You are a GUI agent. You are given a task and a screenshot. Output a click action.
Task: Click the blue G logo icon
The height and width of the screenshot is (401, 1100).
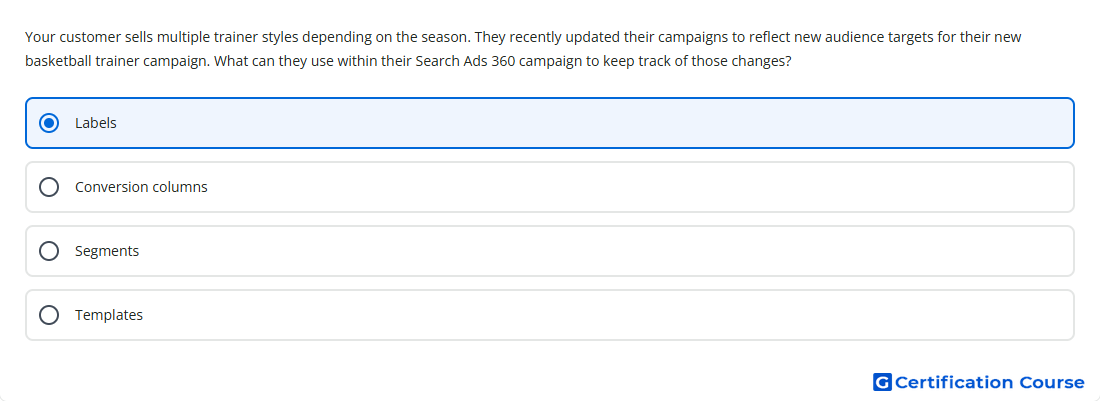pyautogui.click(x=882, y=382)
